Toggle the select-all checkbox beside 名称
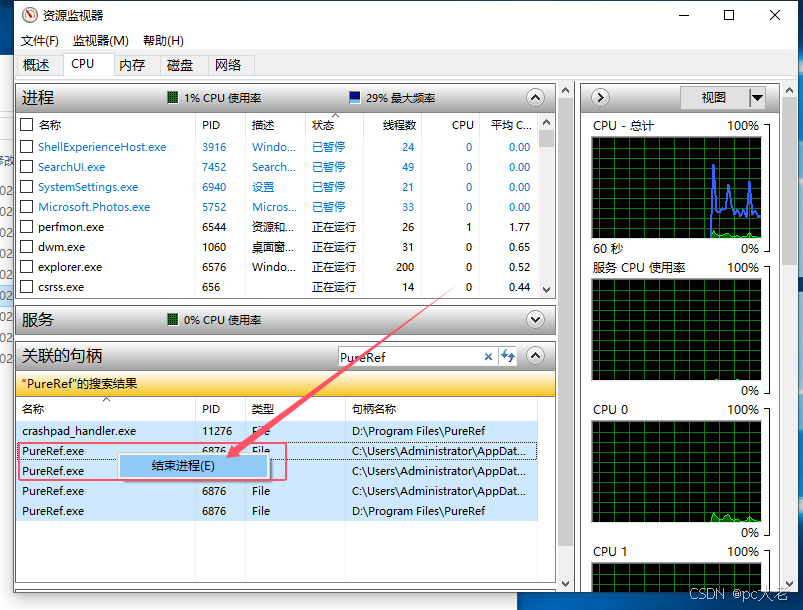Viewport: 803px width, 610px height. 27,124
